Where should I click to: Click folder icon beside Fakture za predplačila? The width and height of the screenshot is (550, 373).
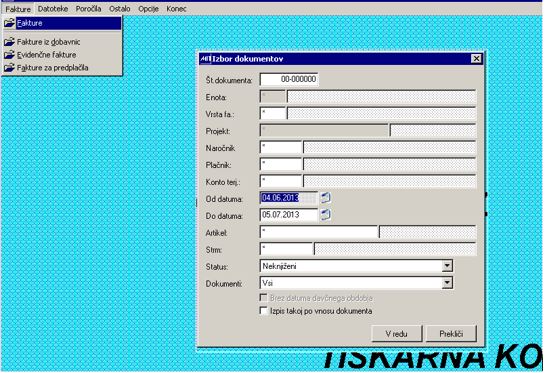tap(9, 68)
